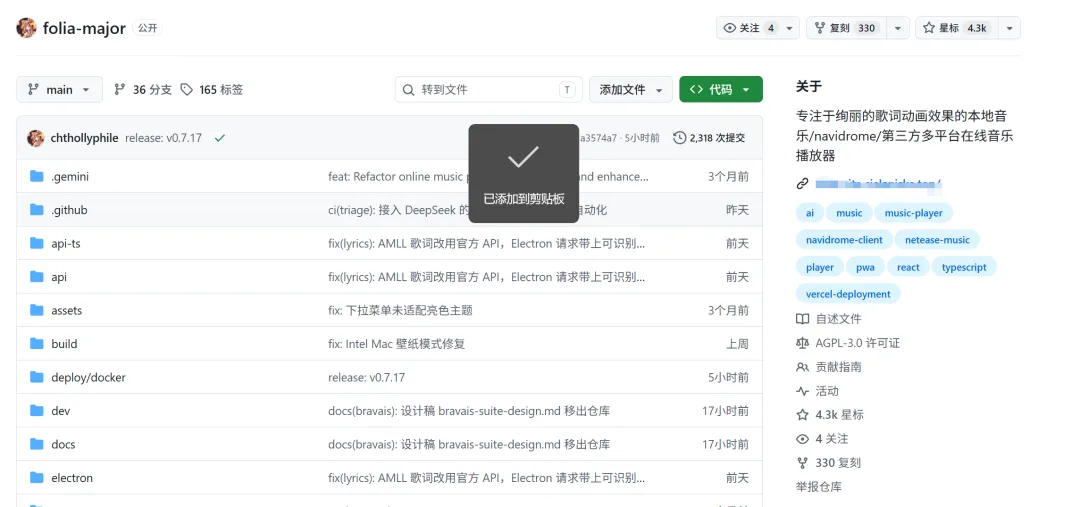Open the electron folder

click(72, 477)
